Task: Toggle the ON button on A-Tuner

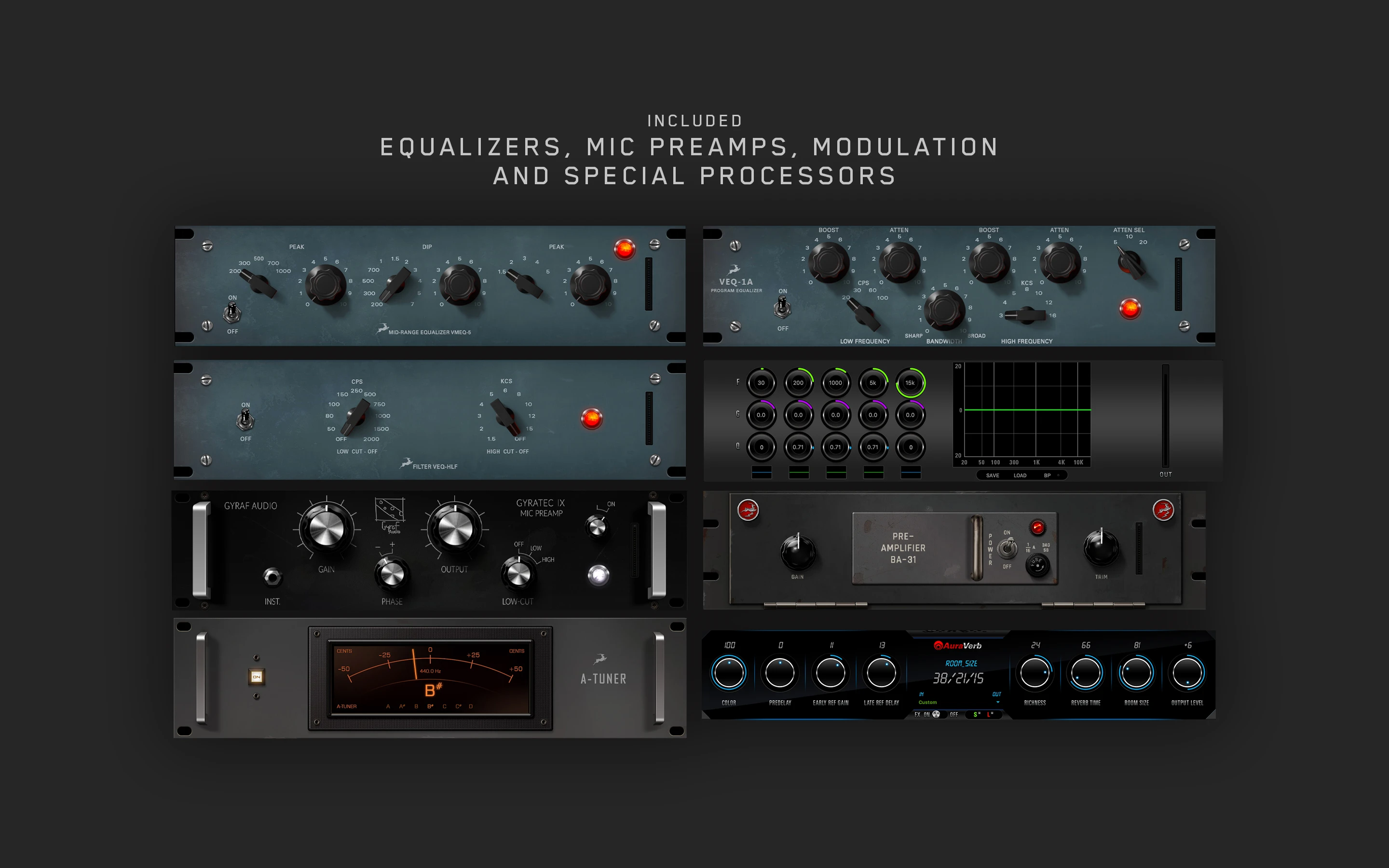Action: 257,677
